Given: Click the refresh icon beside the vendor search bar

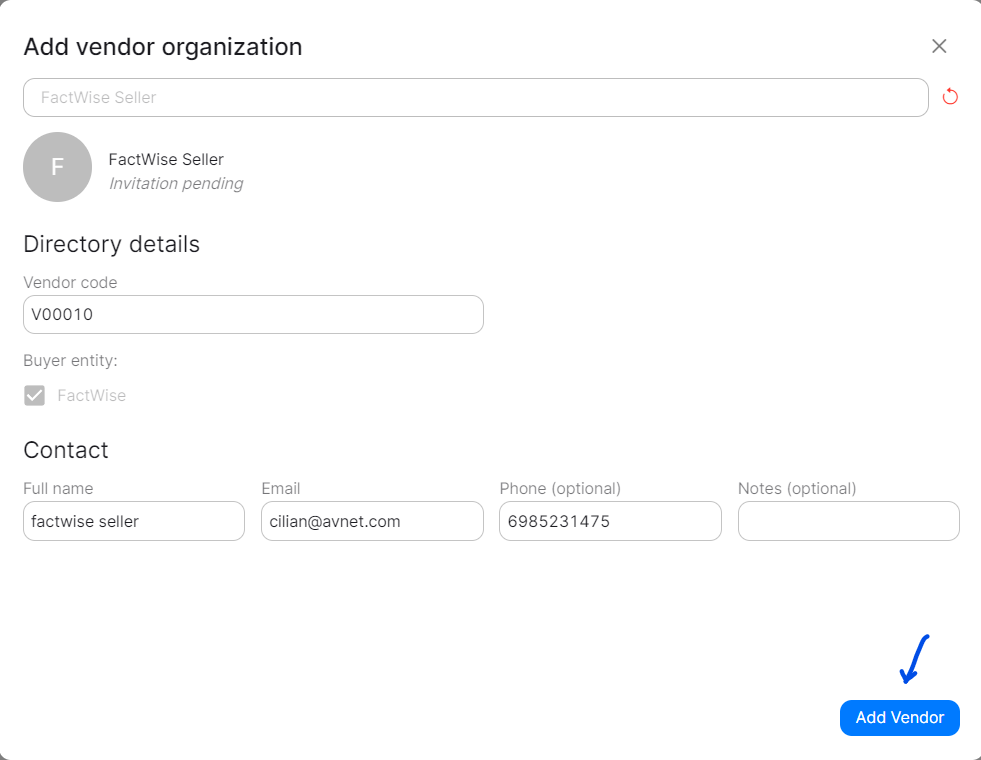Looking at the screenshot, I should pyautogui.click(x=948, y=96).
